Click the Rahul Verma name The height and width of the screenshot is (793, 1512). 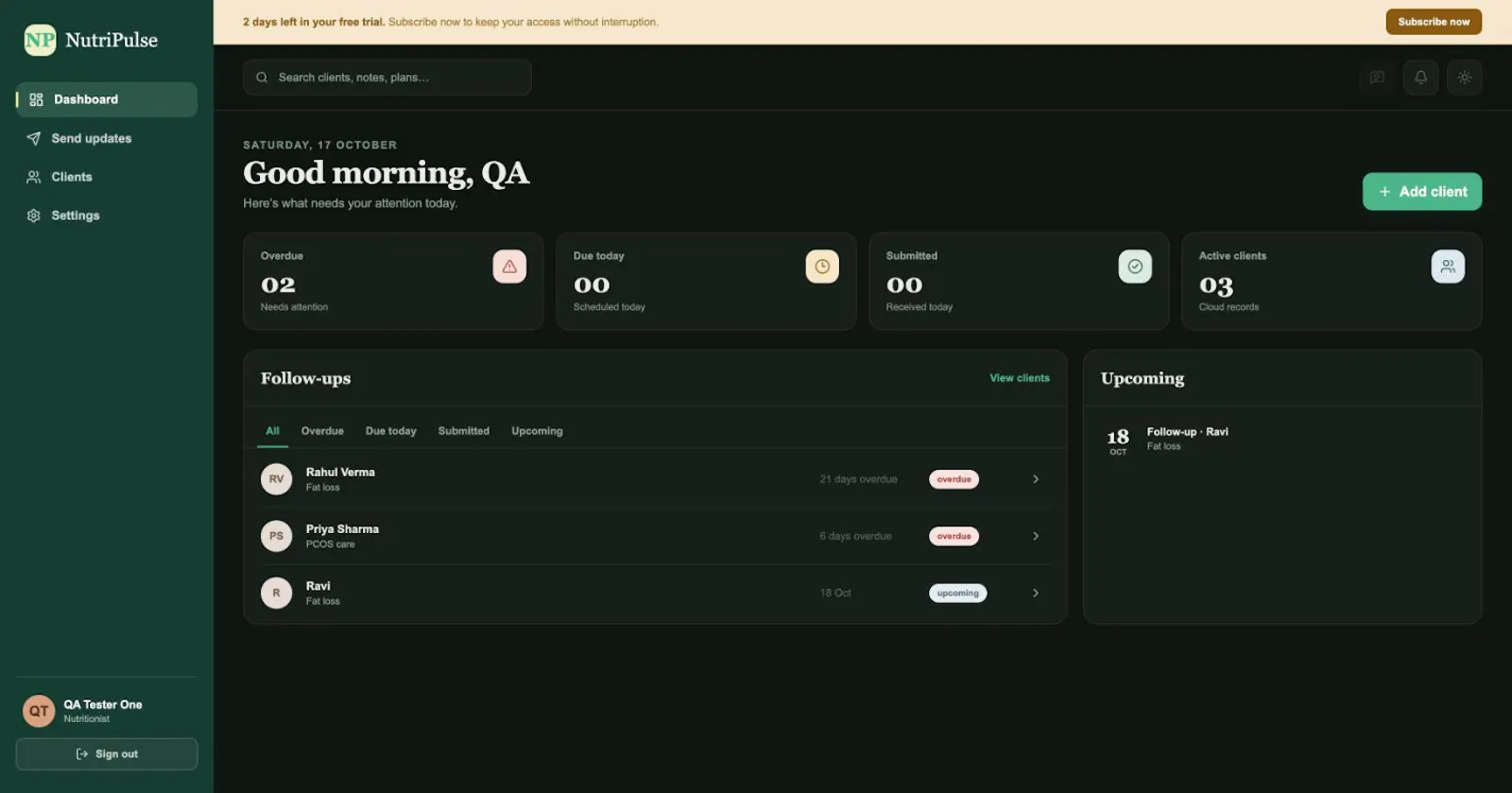tap(340, 473)
